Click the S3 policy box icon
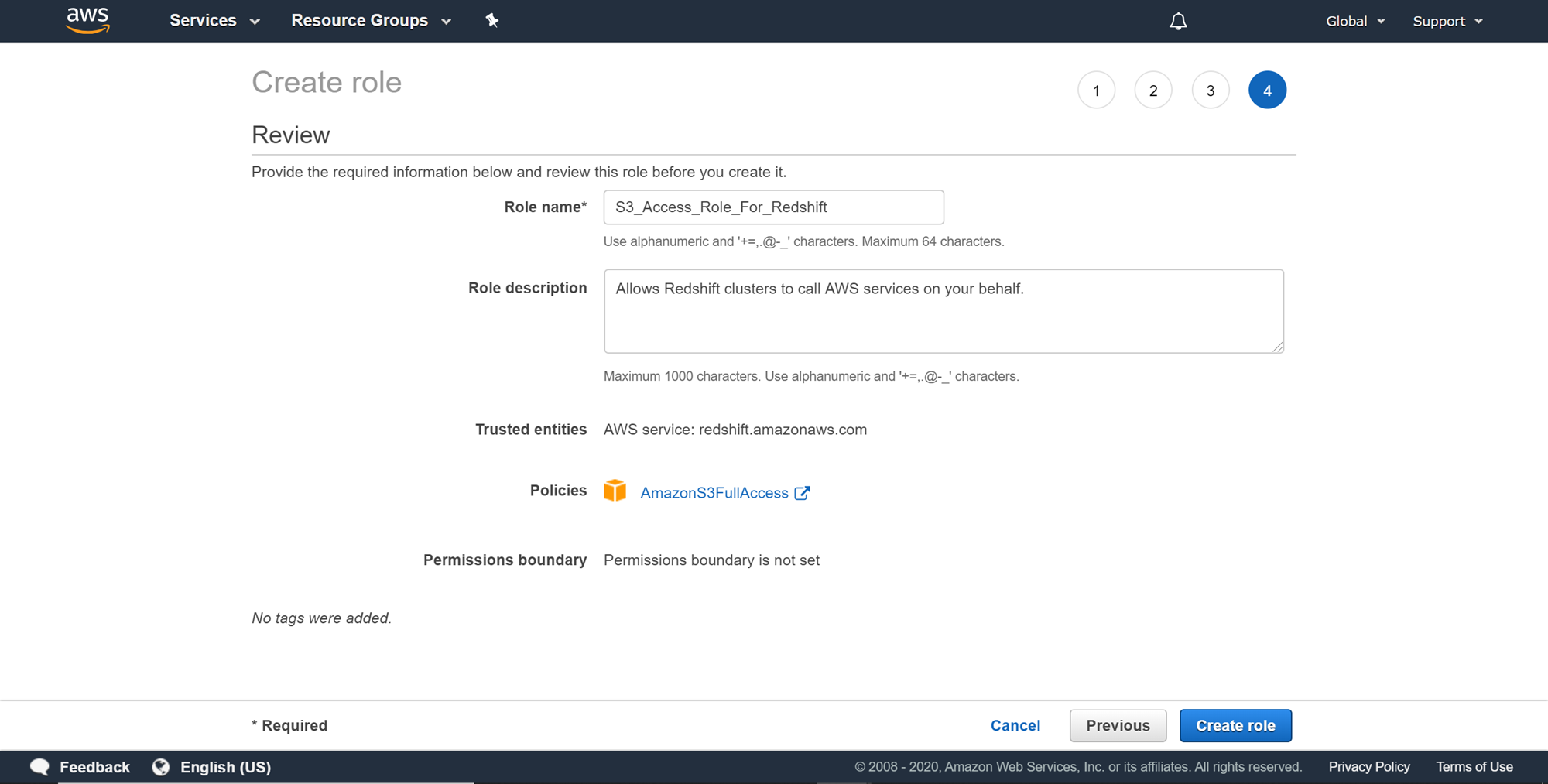The image size is (1548, 784). pos(615,491)
